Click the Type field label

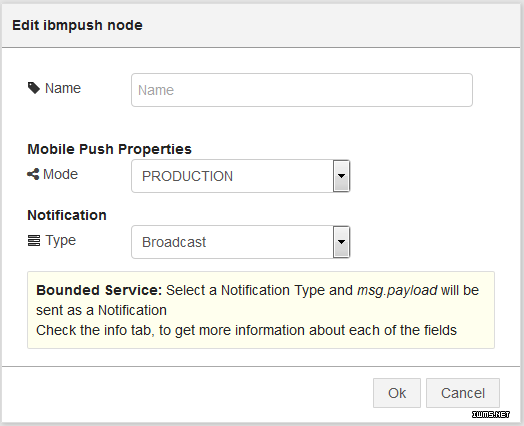(x=60, y=241)
